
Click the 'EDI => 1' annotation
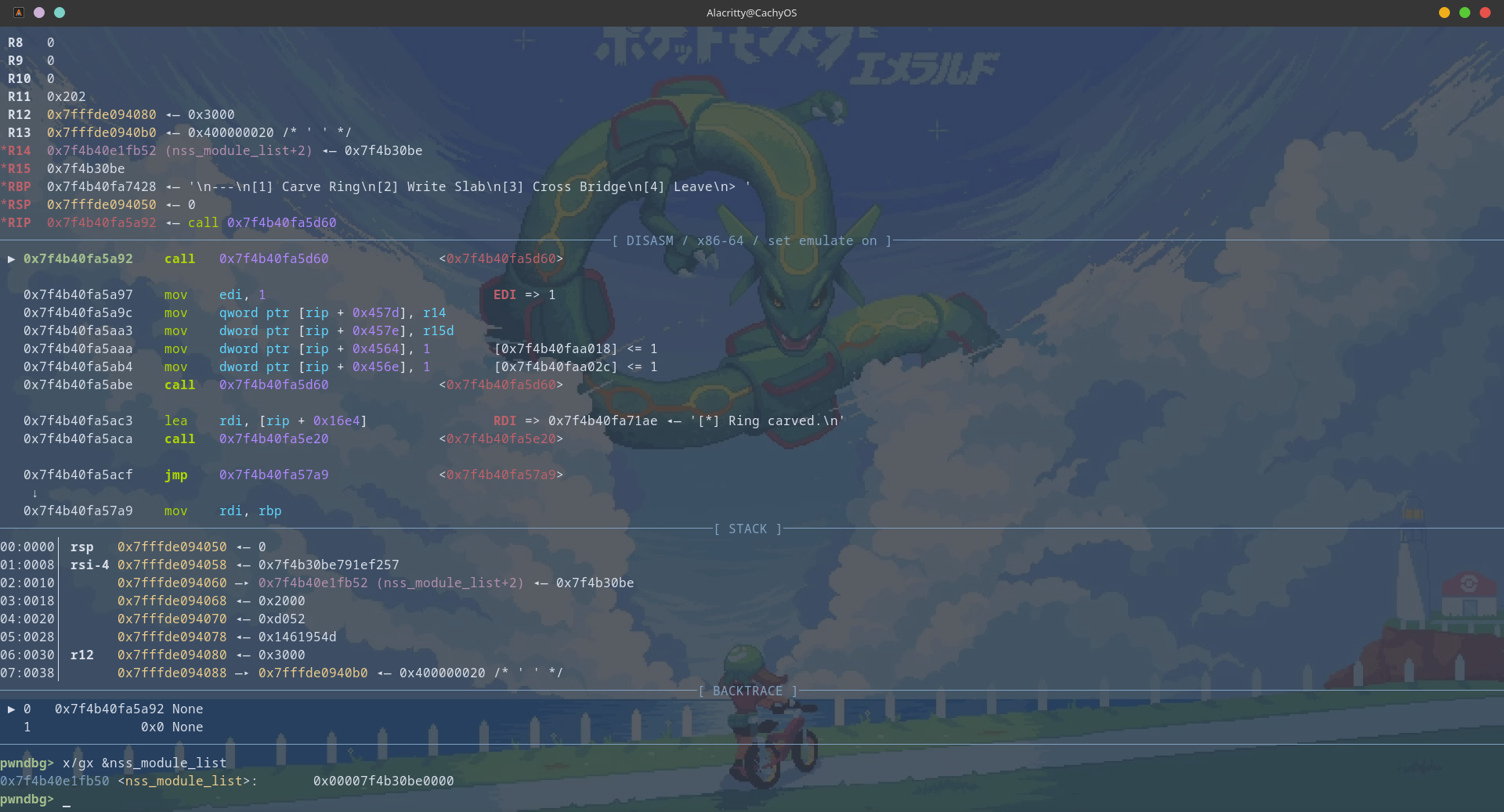pos(525,294)
